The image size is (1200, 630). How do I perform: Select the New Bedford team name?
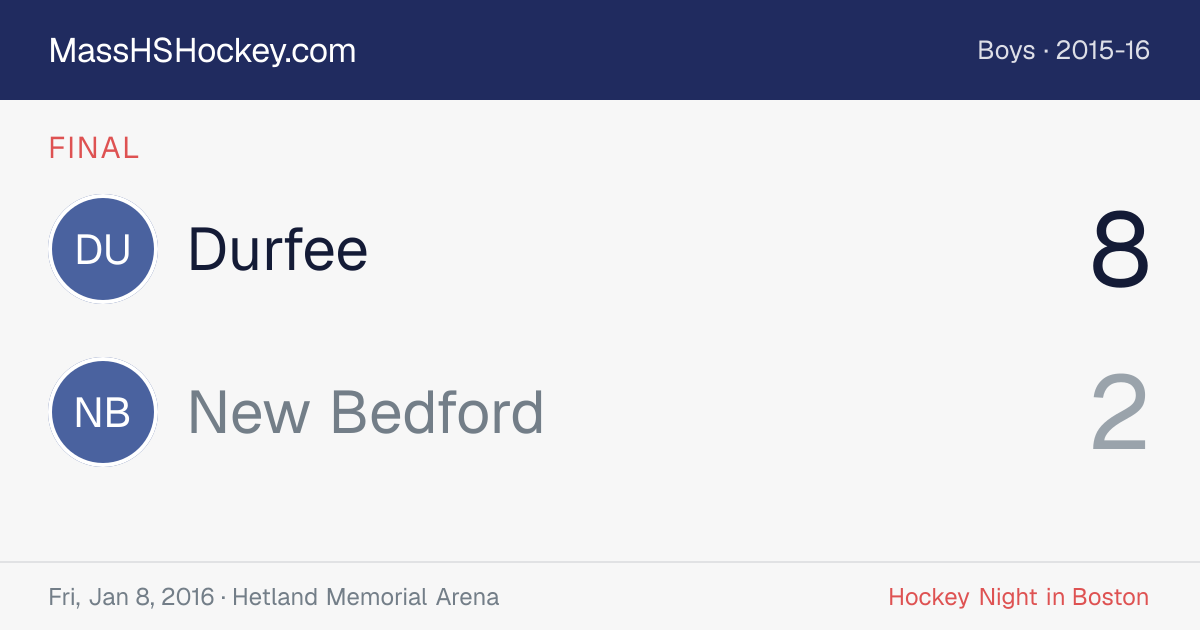(366, 412)
